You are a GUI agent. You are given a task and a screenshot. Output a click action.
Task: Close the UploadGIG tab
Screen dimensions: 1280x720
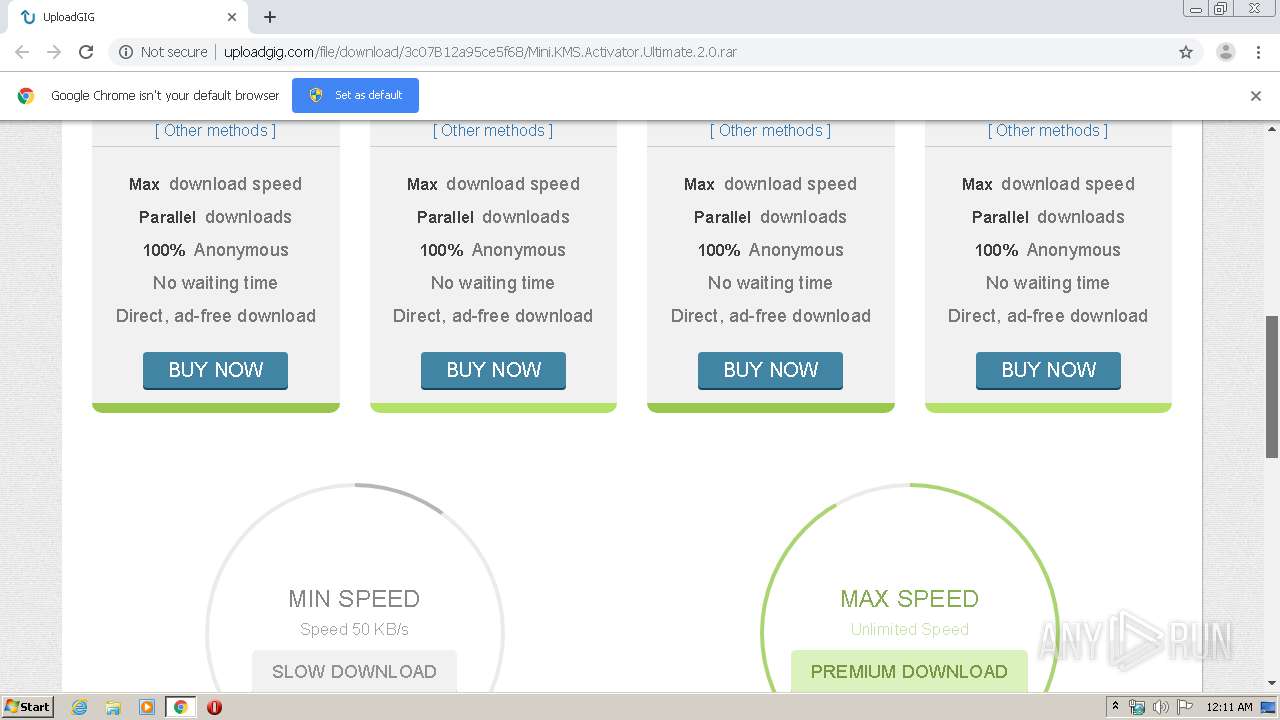click(x=231, y=17)
